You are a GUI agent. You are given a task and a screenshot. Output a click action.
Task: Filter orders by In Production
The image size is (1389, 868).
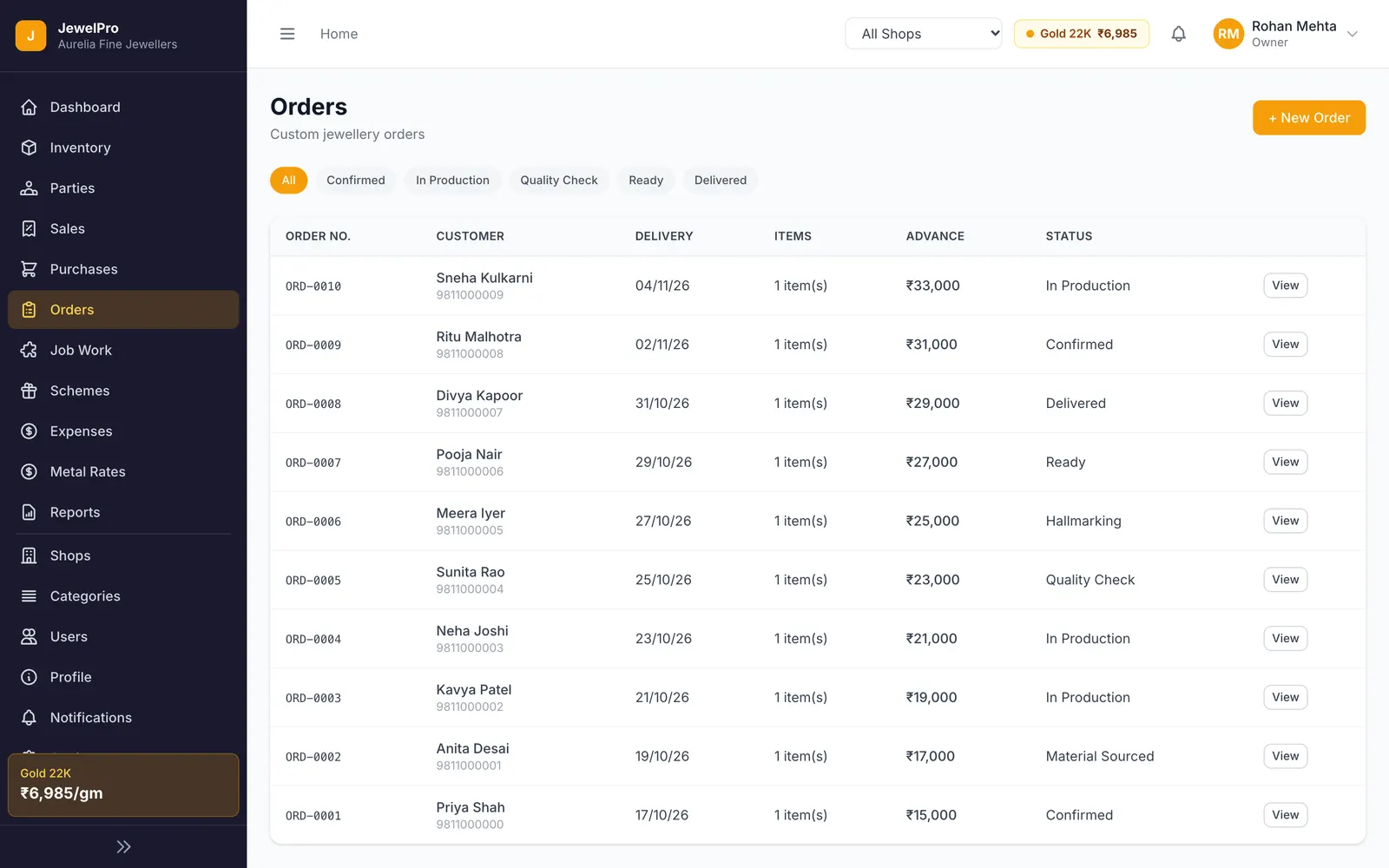452,180
